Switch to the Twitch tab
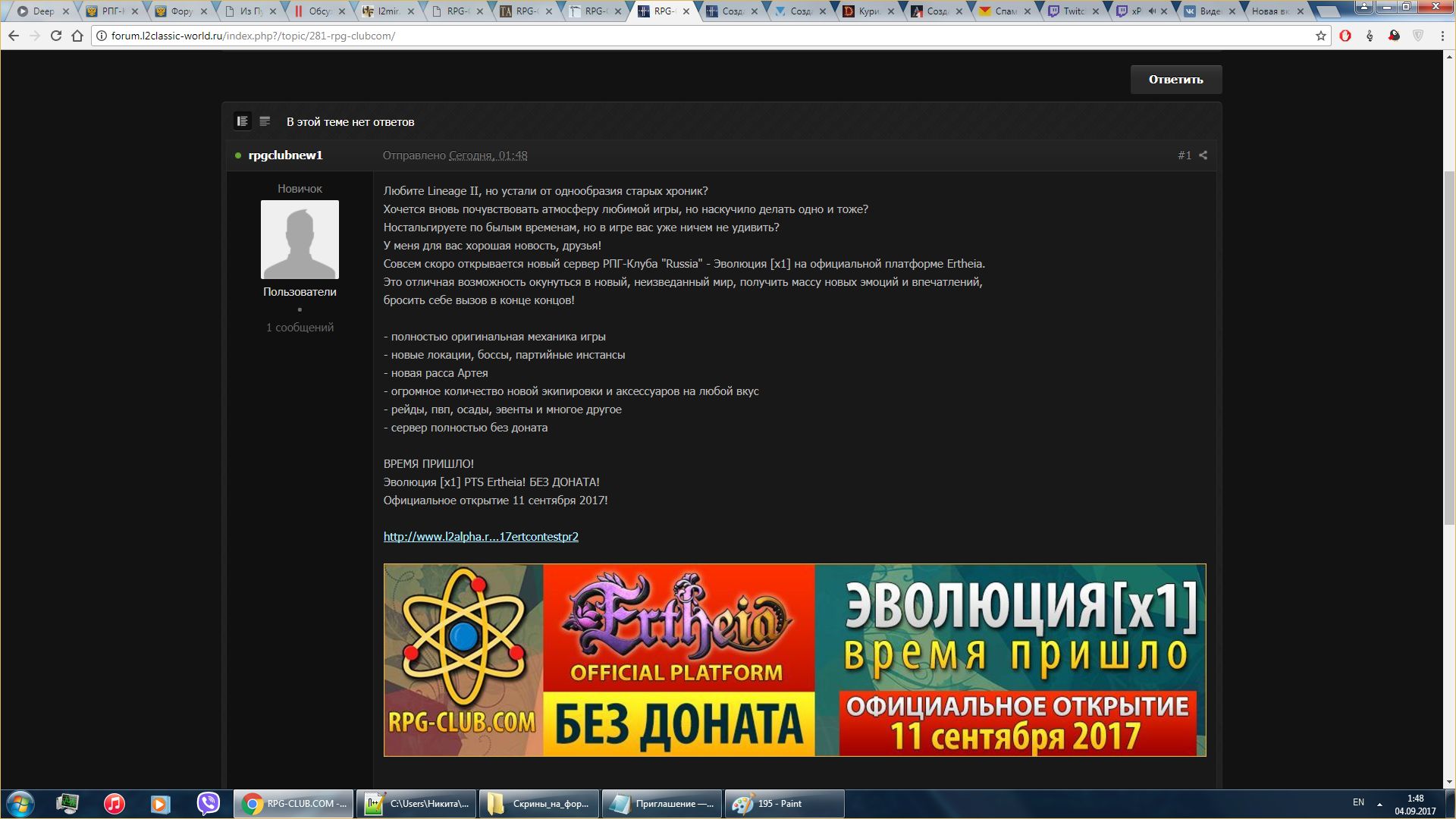Screen dimensions: 1456x819 point(1074,11)
